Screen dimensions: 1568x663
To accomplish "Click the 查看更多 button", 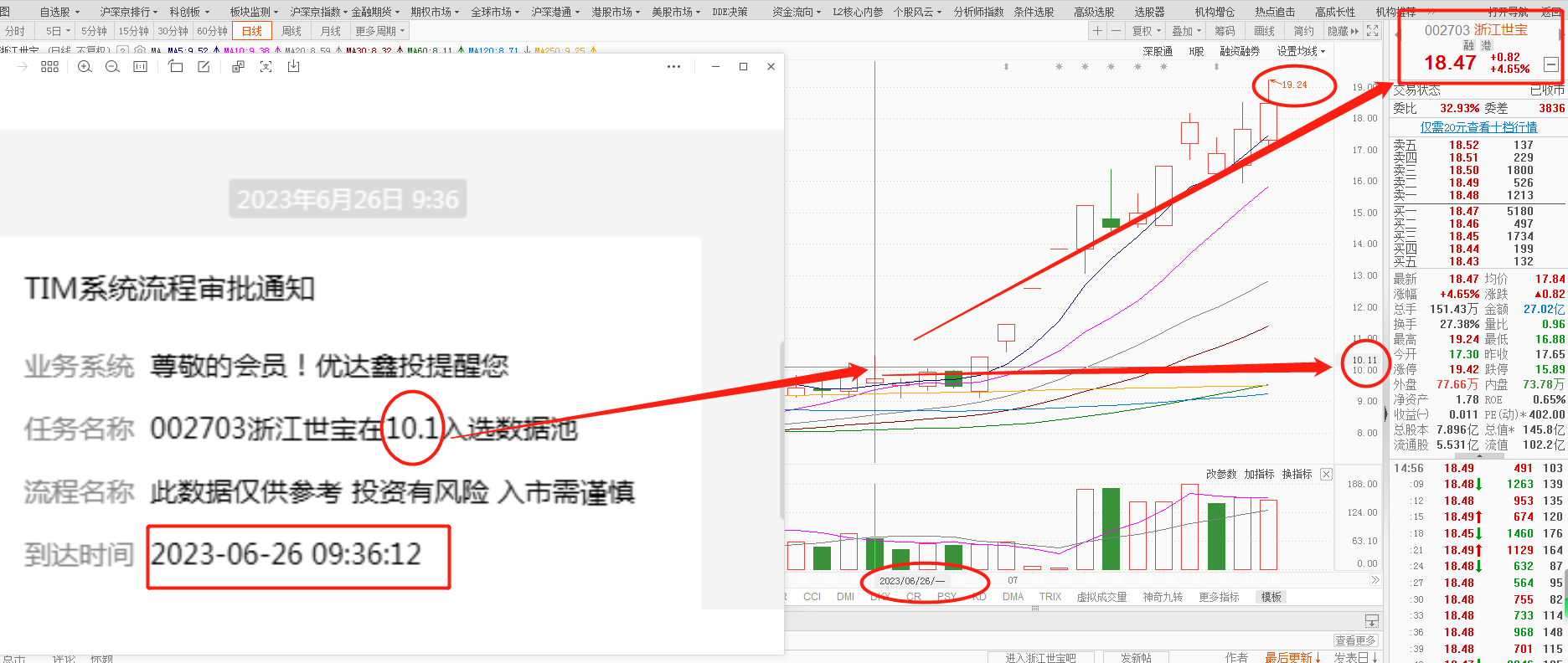I will (x=1355, y=640).
